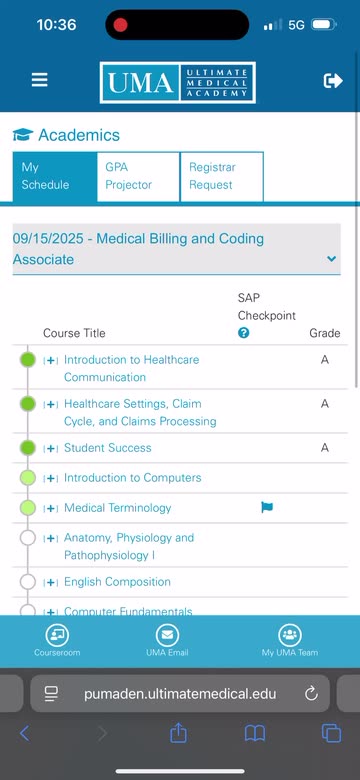Reload the page with refresh icon
Image resolution: width=360 pixels, height=780 pixels.
(311, 693)
